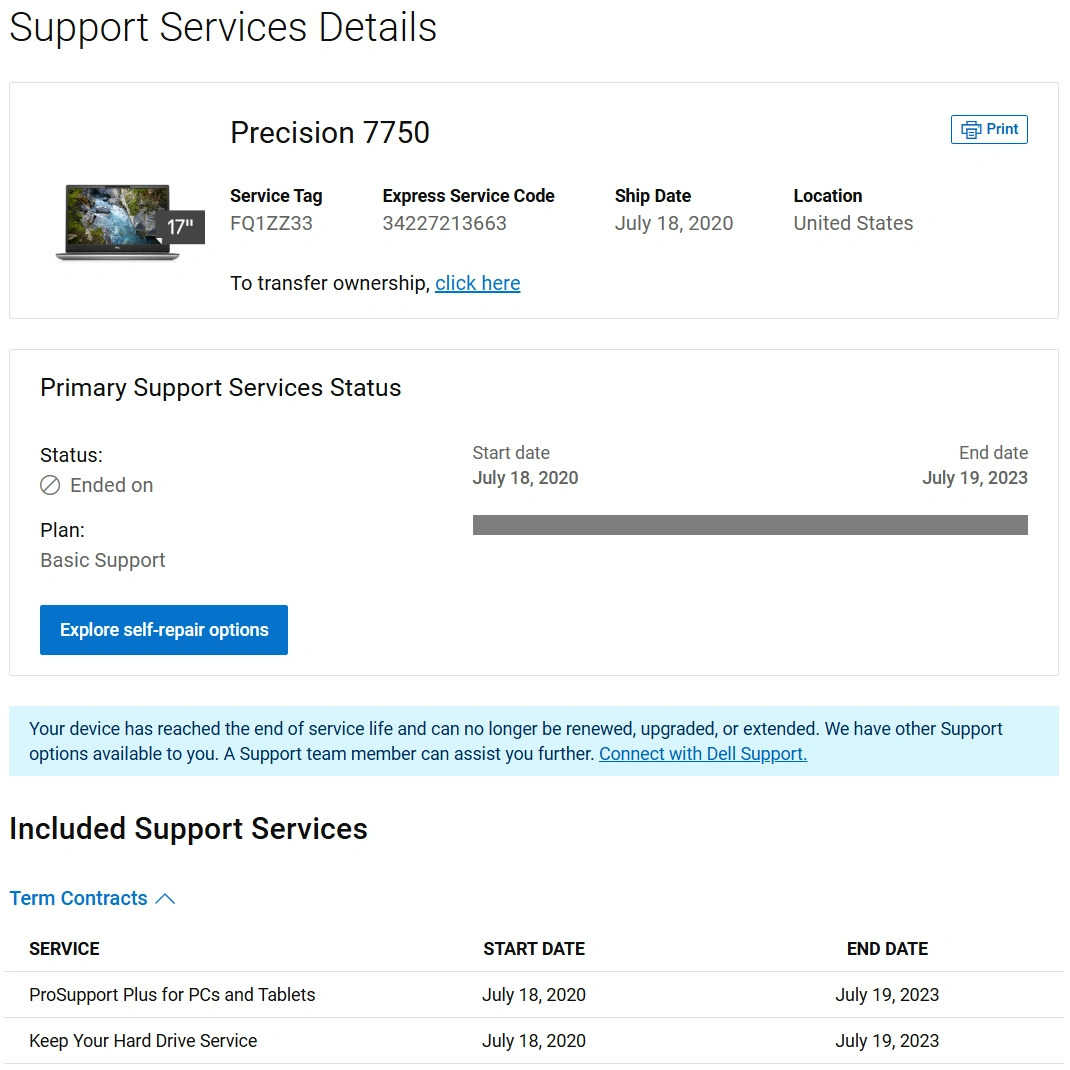Select the ProSupport Plus for PCs row
1070x1070 pixels.
172,995
